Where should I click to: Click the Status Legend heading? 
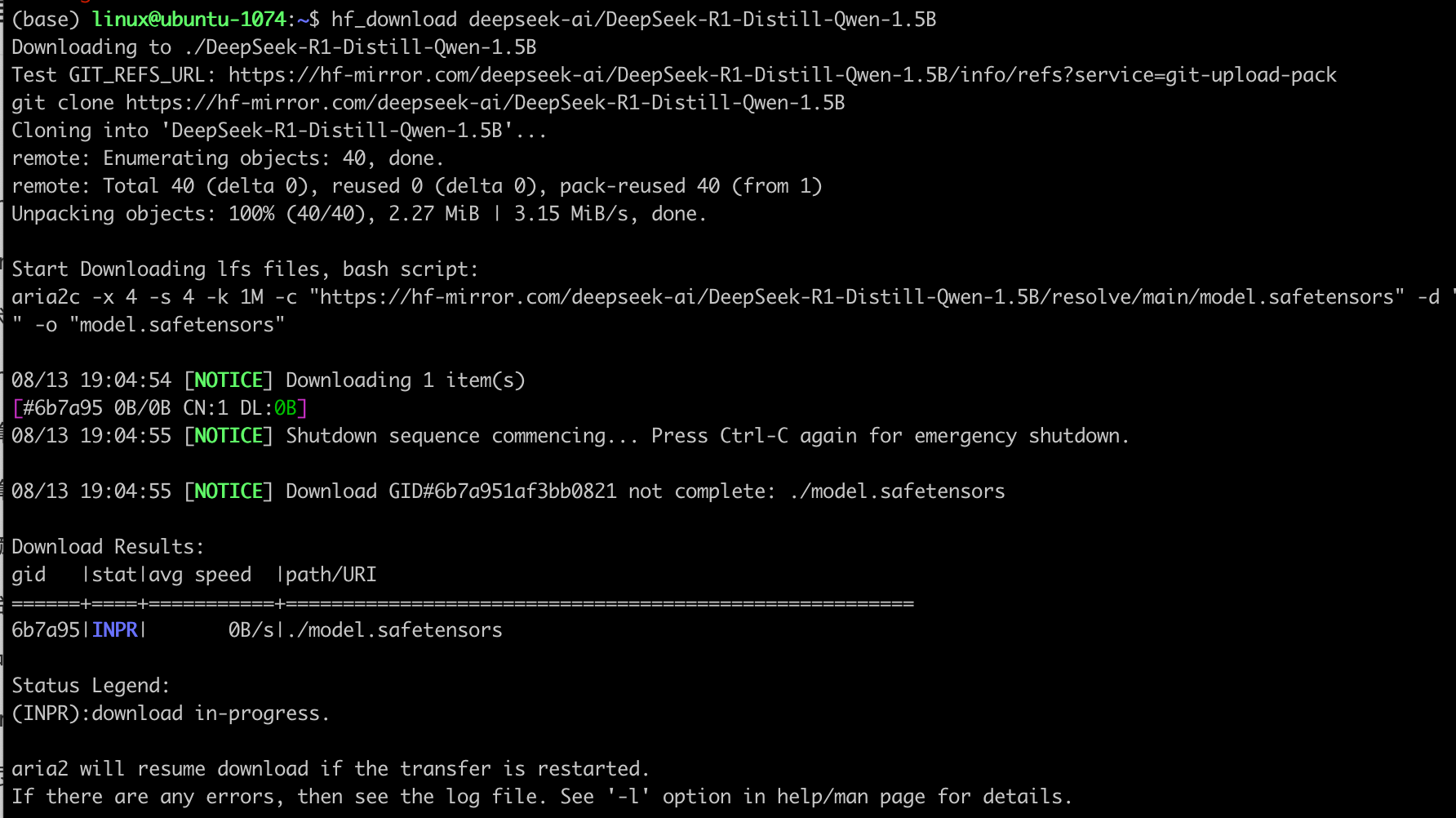(91, 686)
